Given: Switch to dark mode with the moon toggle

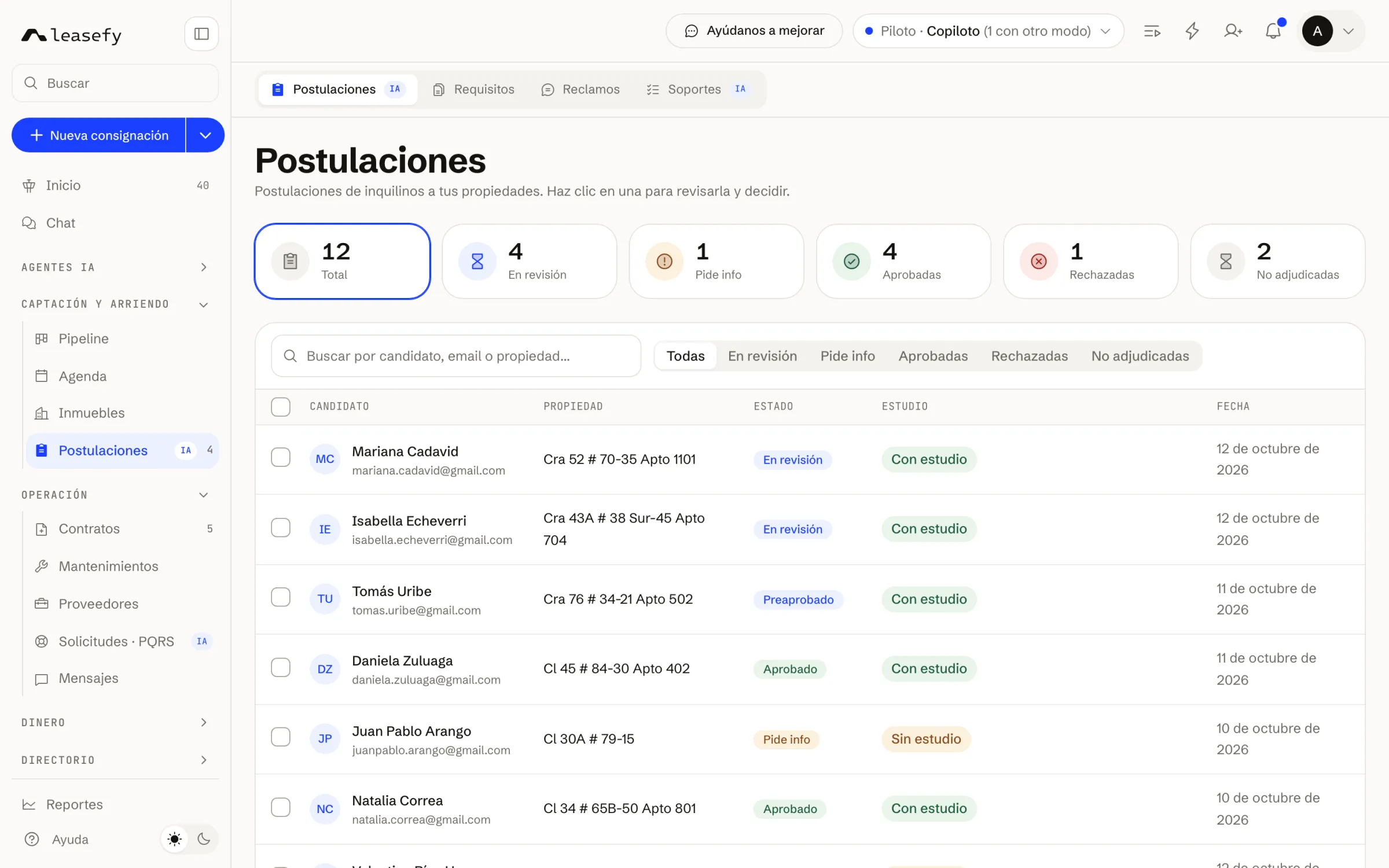Looking at the screenshot, I should click(x=204, y=839).
